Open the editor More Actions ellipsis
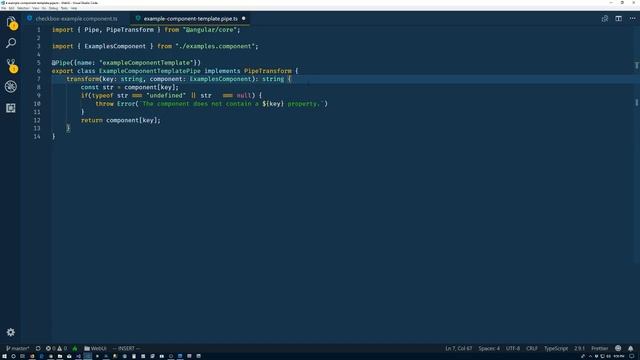Viewport: 640px width, 360px height. tap(632, 19)
